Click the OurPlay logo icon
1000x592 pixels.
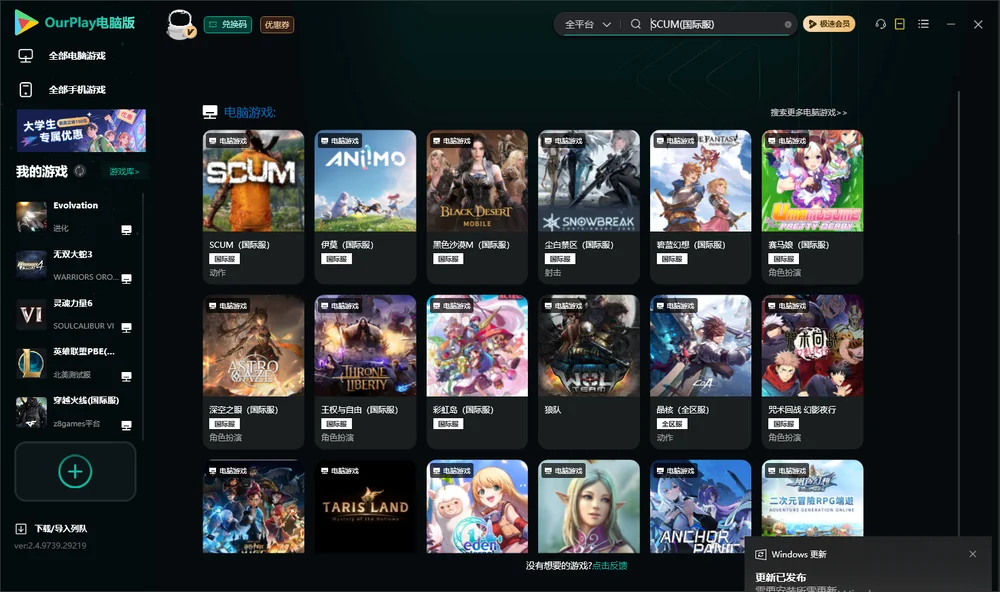26,22
